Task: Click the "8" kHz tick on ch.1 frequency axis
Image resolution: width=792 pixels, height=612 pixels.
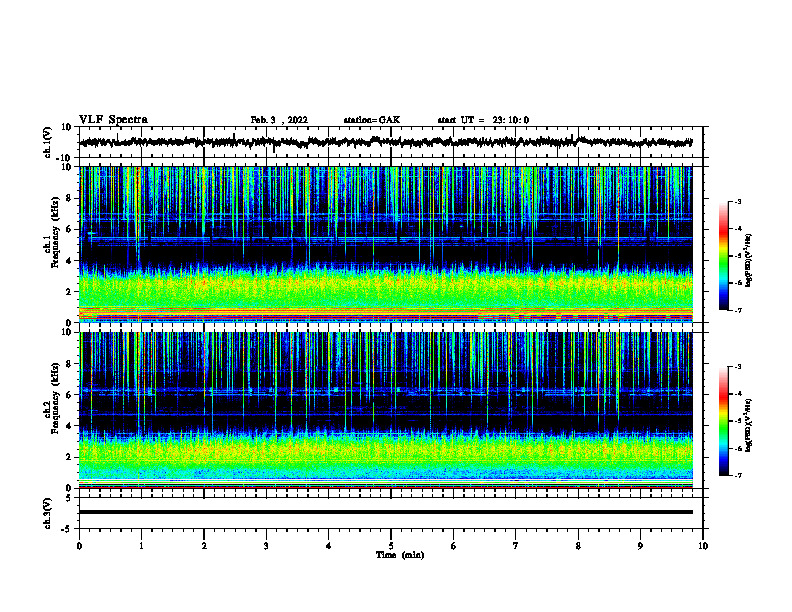Action: pyautogui.click(x=69, y=198)
